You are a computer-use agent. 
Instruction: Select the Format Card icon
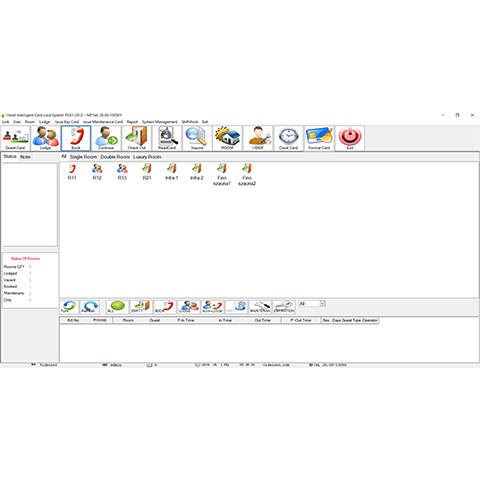click(x=319, y=138)
